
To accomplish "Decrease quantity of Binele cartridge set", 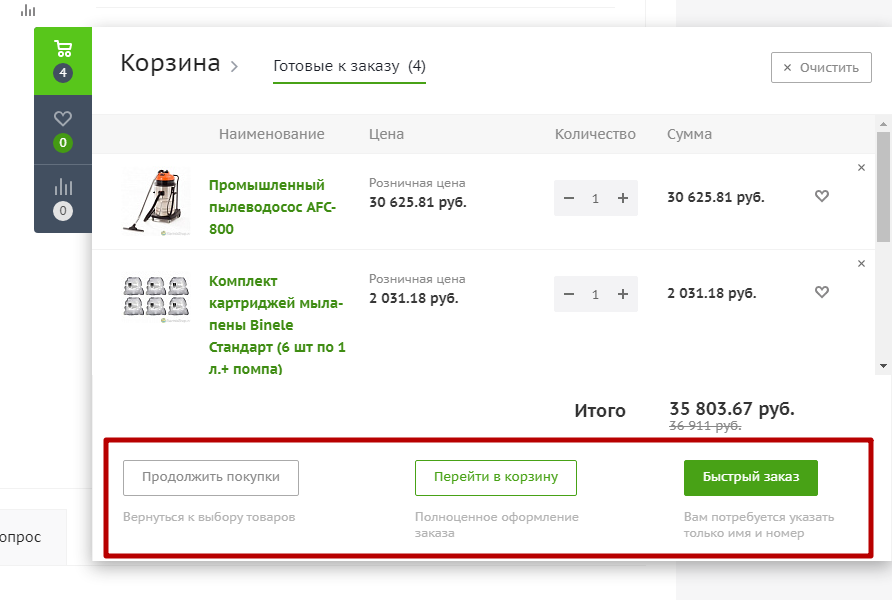I will point(569,294).
